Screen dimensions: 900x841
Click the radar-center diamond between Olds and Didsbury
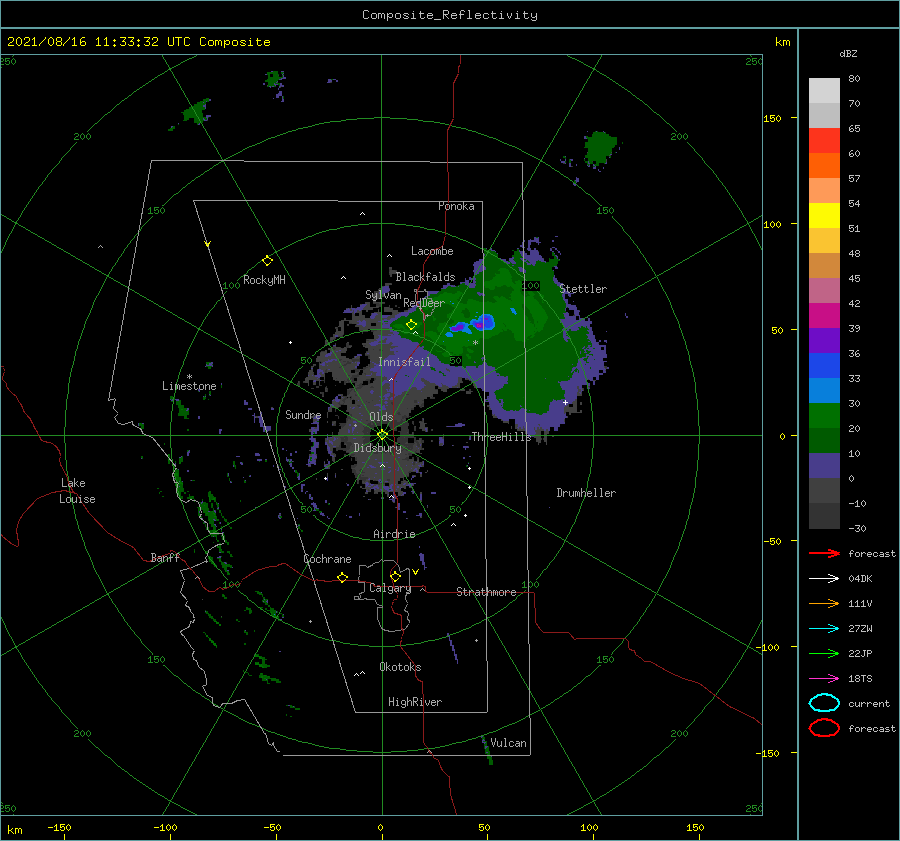tap(382, 435)
